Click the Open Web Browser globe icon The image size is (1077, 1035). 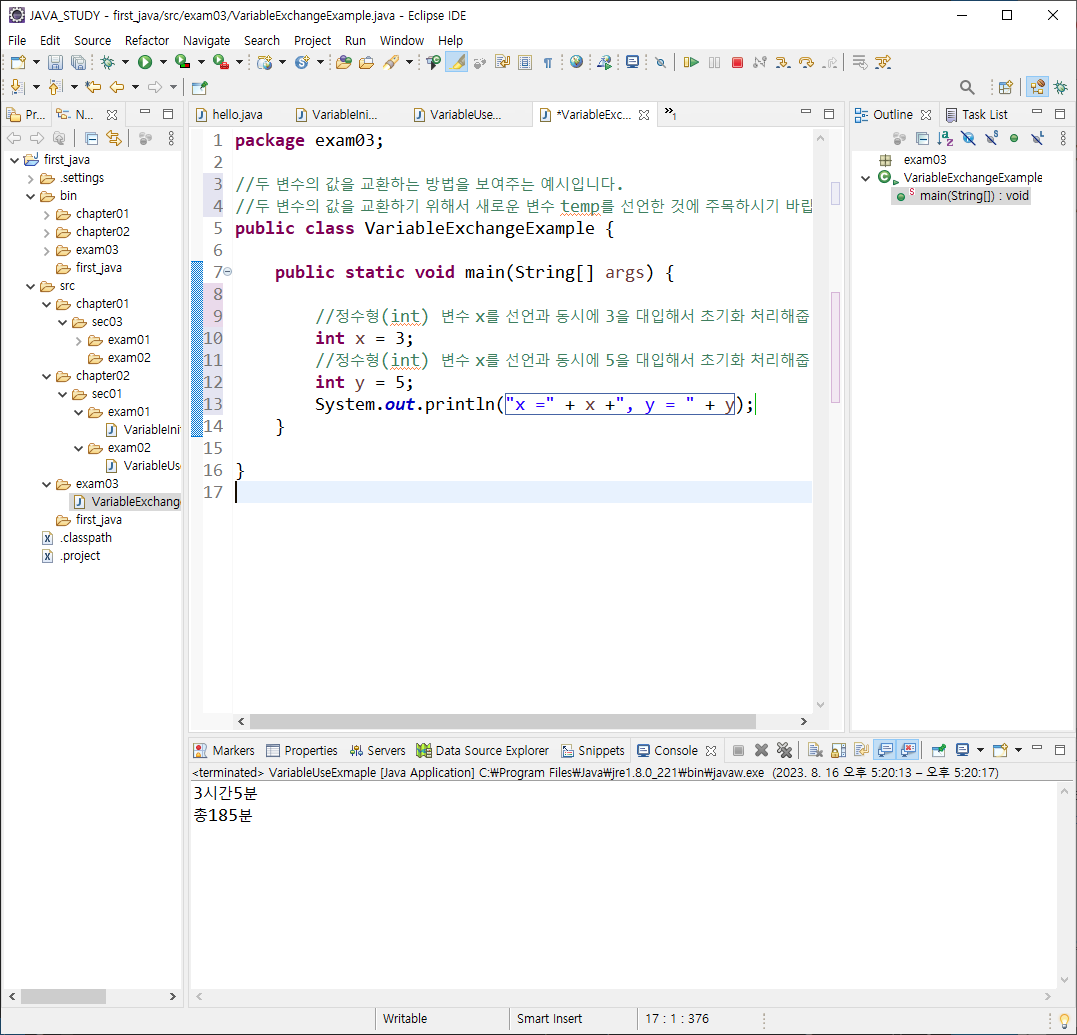[x=576, y=62]
